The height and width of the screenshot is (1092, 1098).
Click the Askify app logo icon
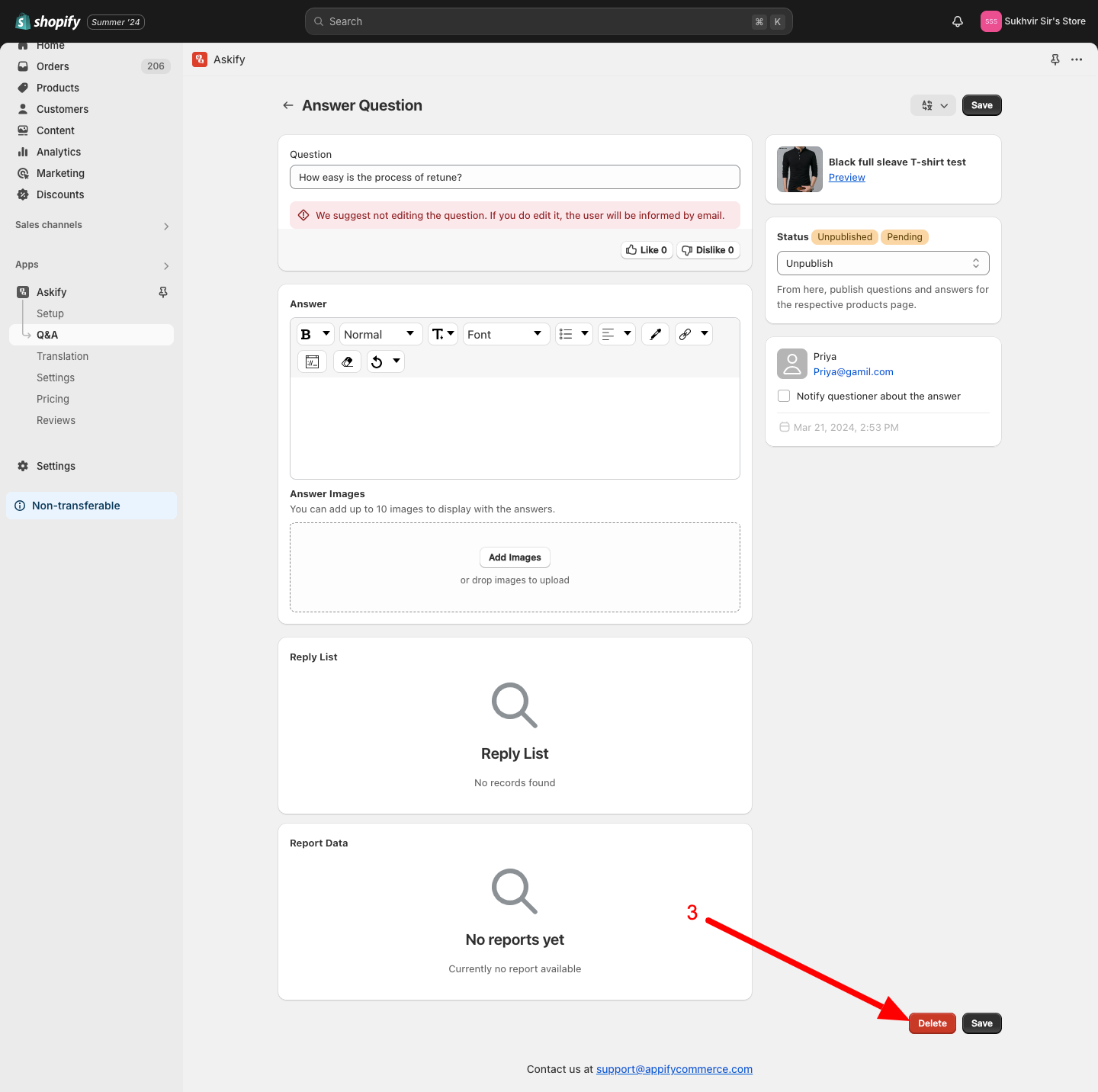(200, 59)
